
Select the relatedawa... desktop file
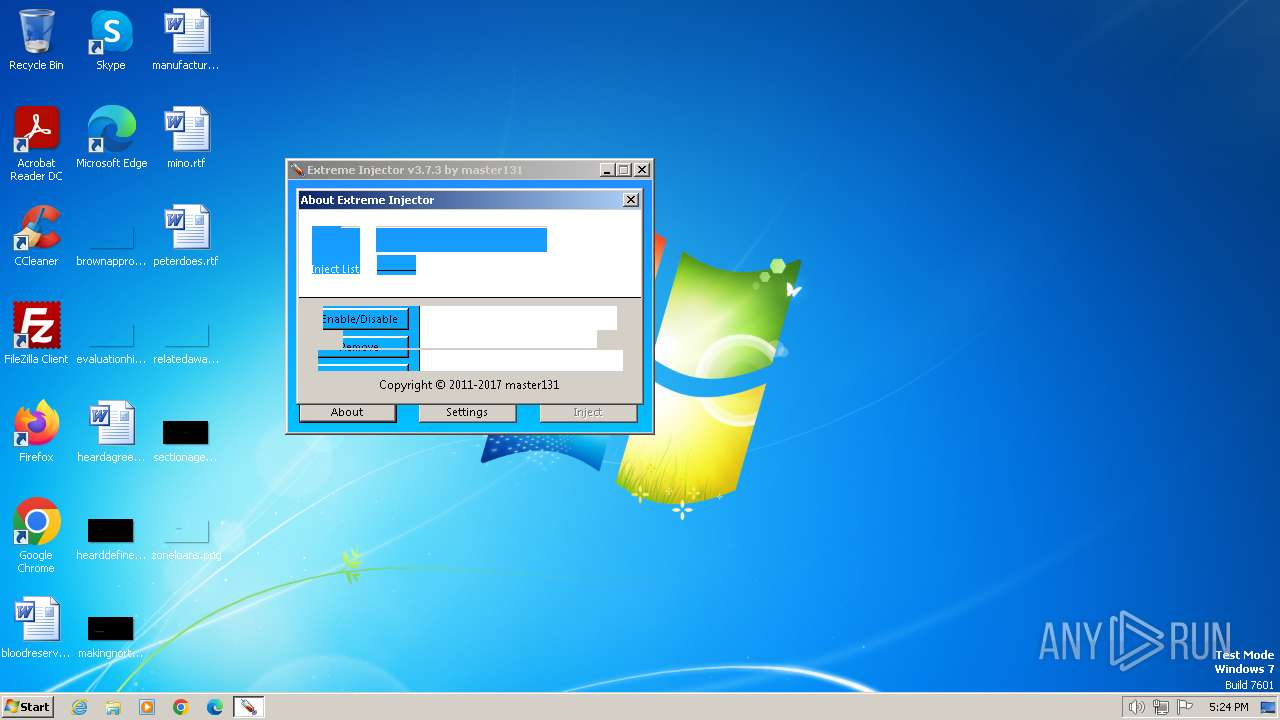point(186,341)
